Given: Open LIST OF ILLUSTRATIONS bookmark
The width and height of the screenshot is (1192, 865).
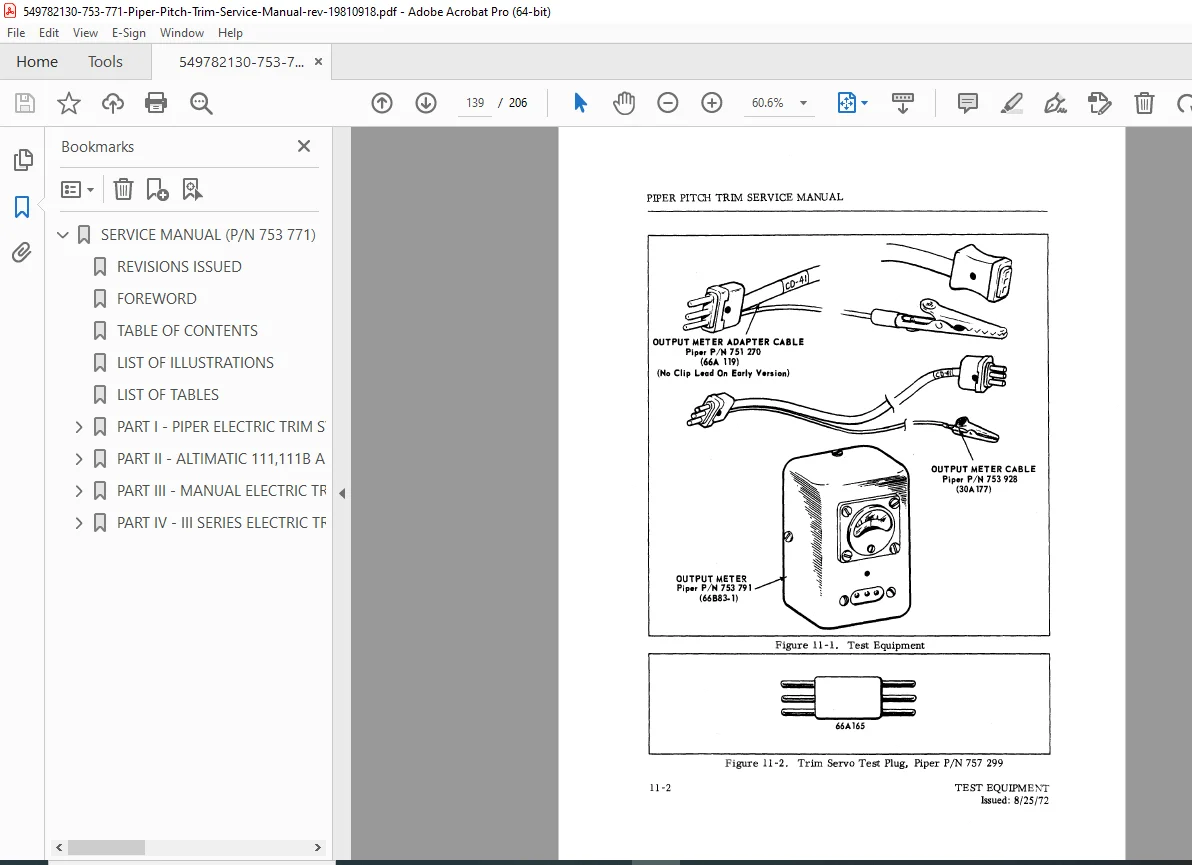Looking at the screenshot, I should tap(195, 363).
